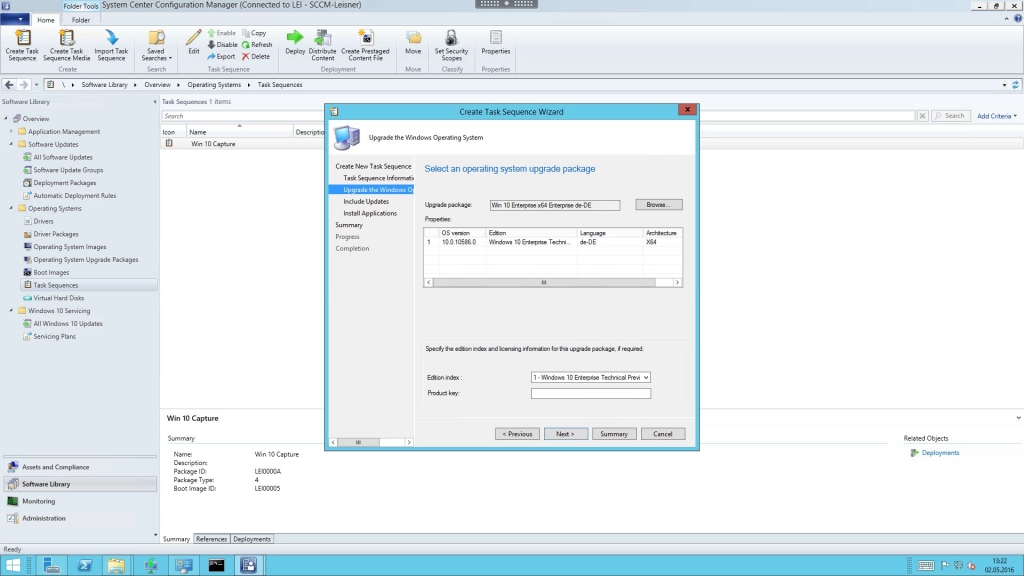Click Next button in wizard
Screen dimensions: 1024x576
(566, 434)
